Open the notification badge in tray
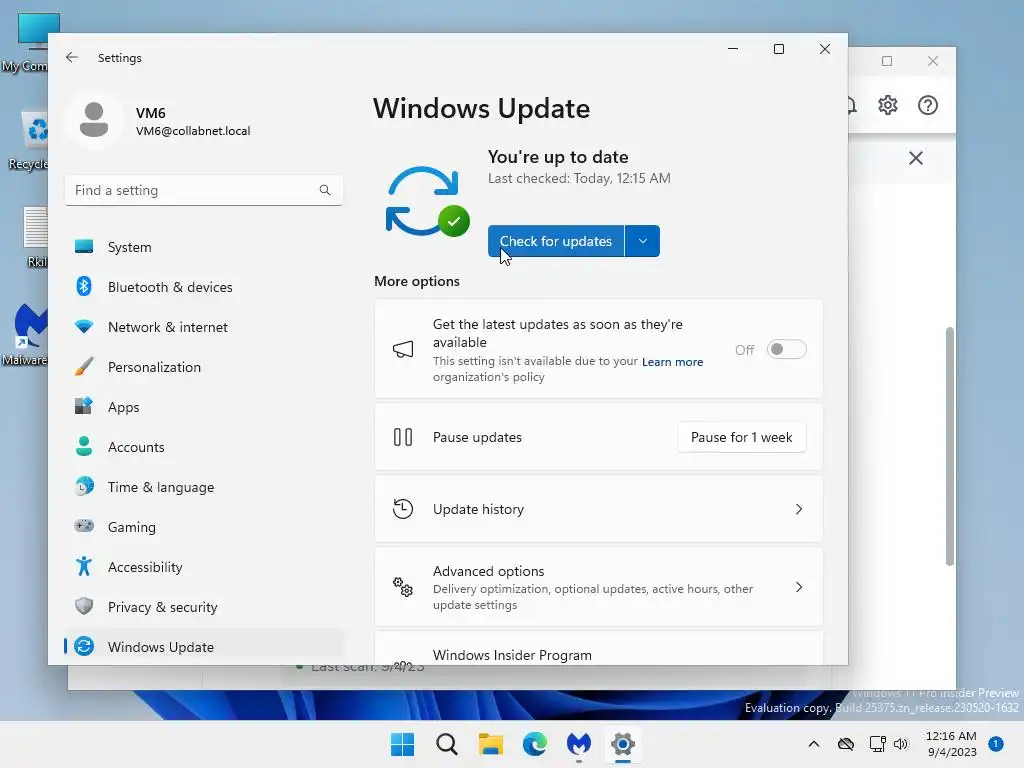1024x768 pixels. 995,744
